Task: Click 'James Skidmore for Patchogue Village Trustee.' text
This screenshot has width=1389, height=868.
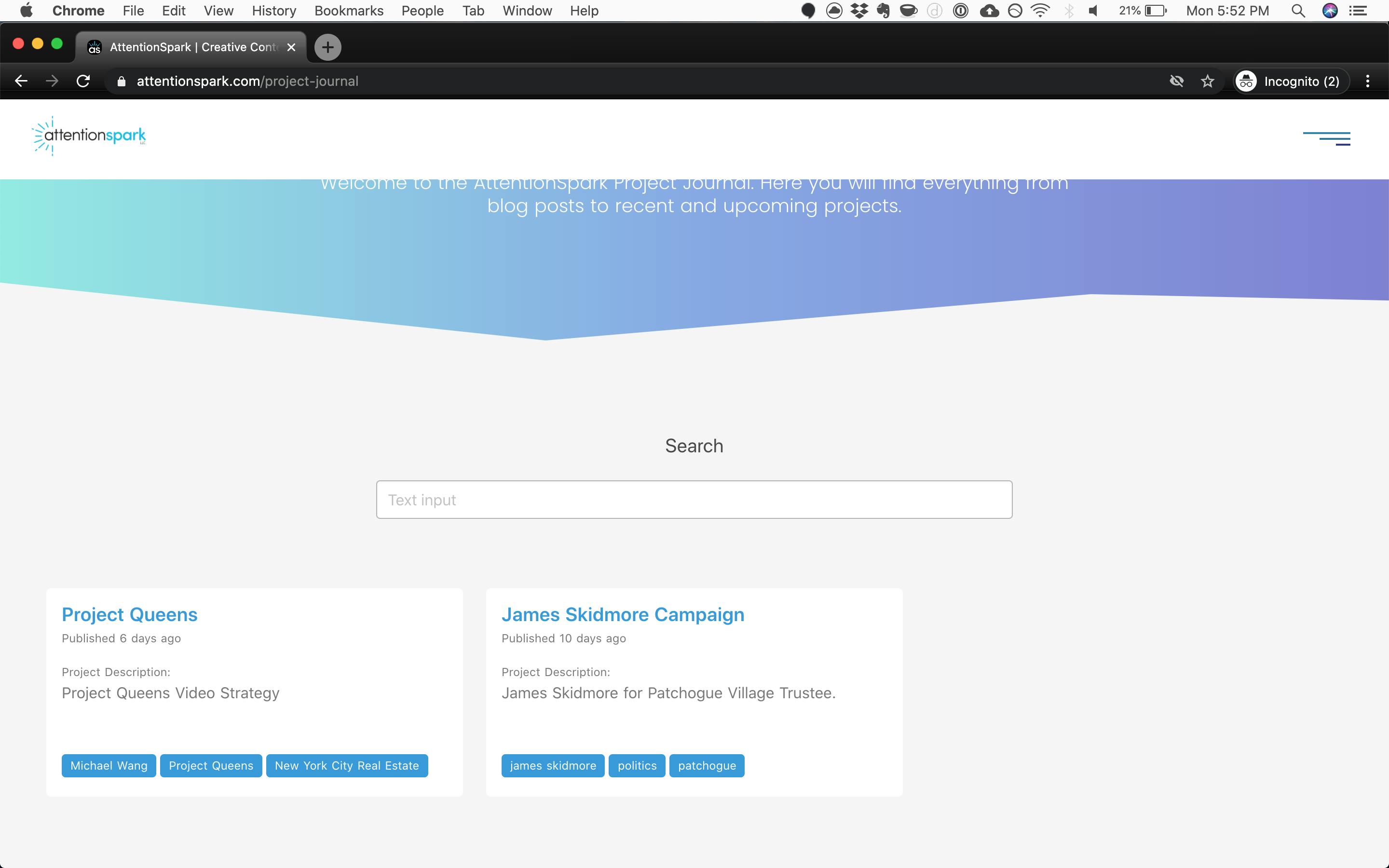Action: click(x=668, y=693)
